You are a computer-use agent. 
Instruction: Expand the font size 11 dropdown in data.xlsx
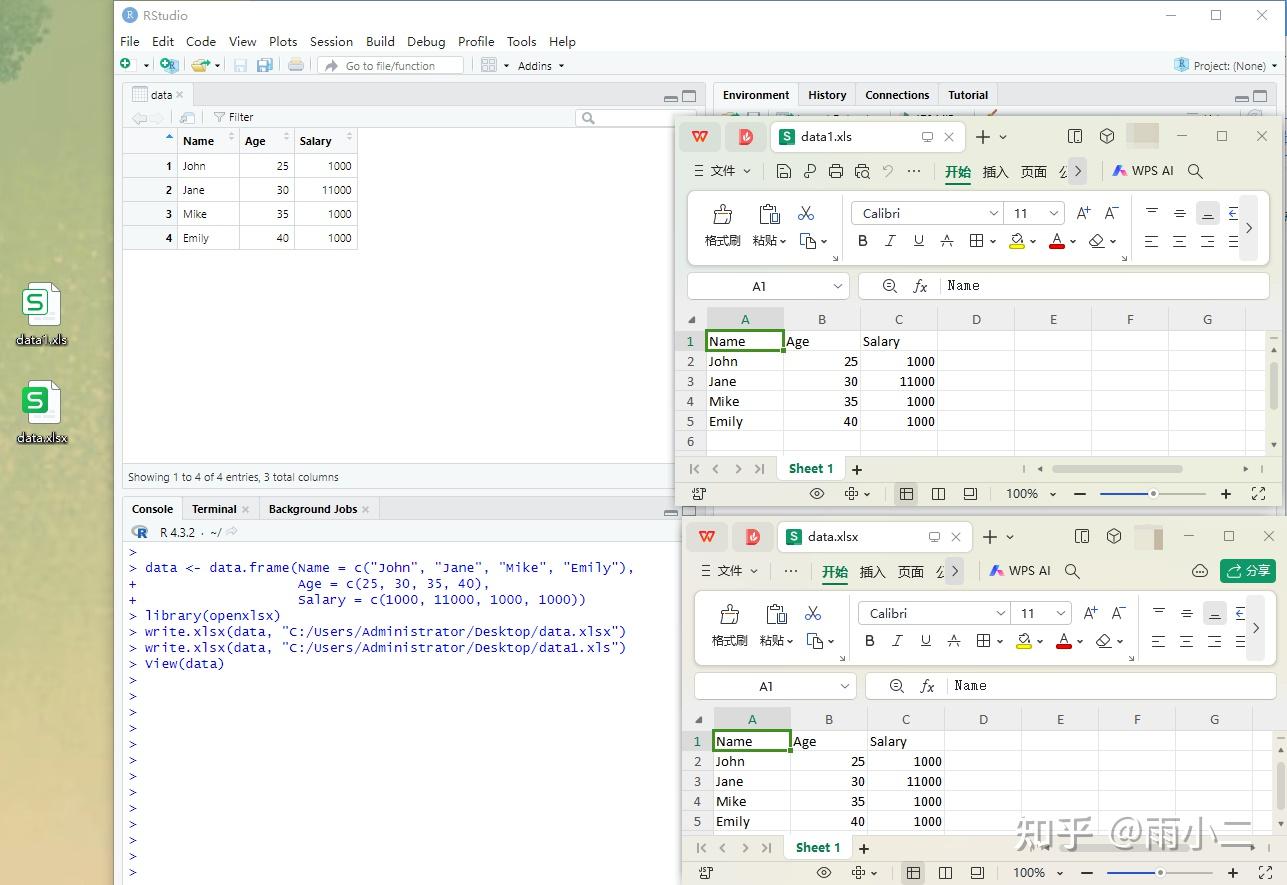(1061, 613)
